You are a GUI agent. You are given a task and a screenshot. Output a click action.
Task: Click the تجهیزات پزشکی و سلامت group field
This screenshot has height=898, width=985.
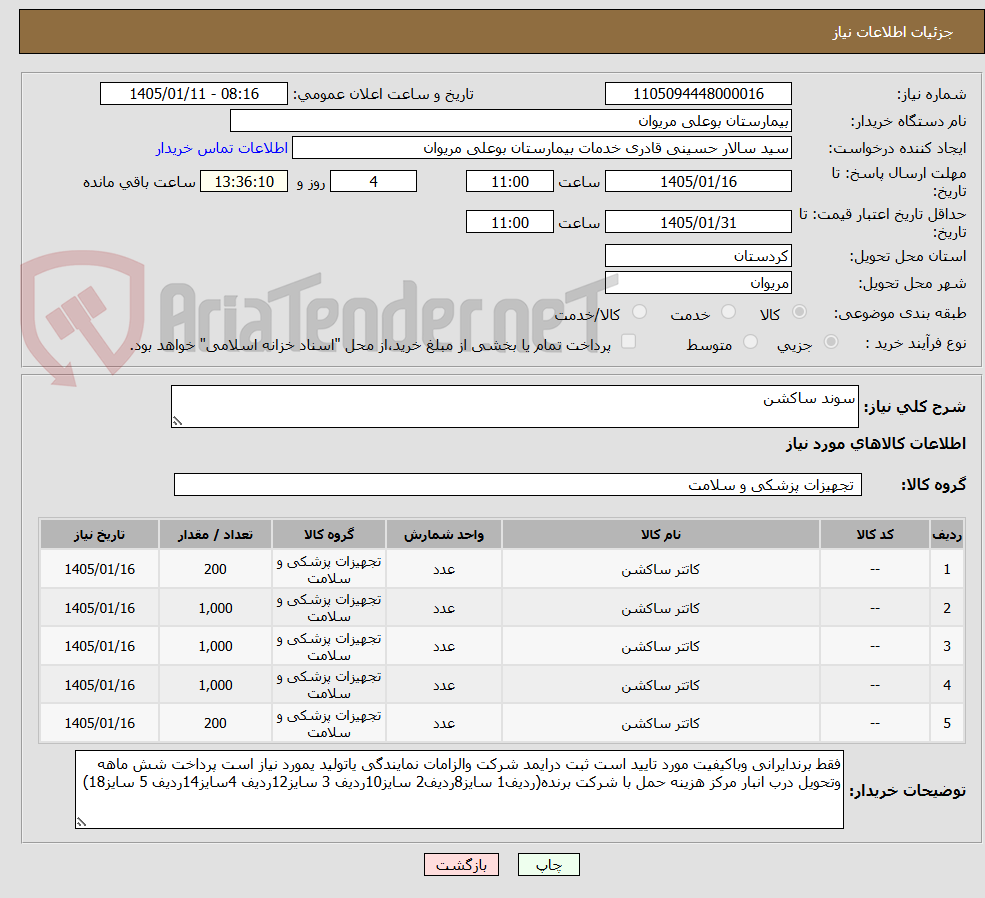(518, 485)
